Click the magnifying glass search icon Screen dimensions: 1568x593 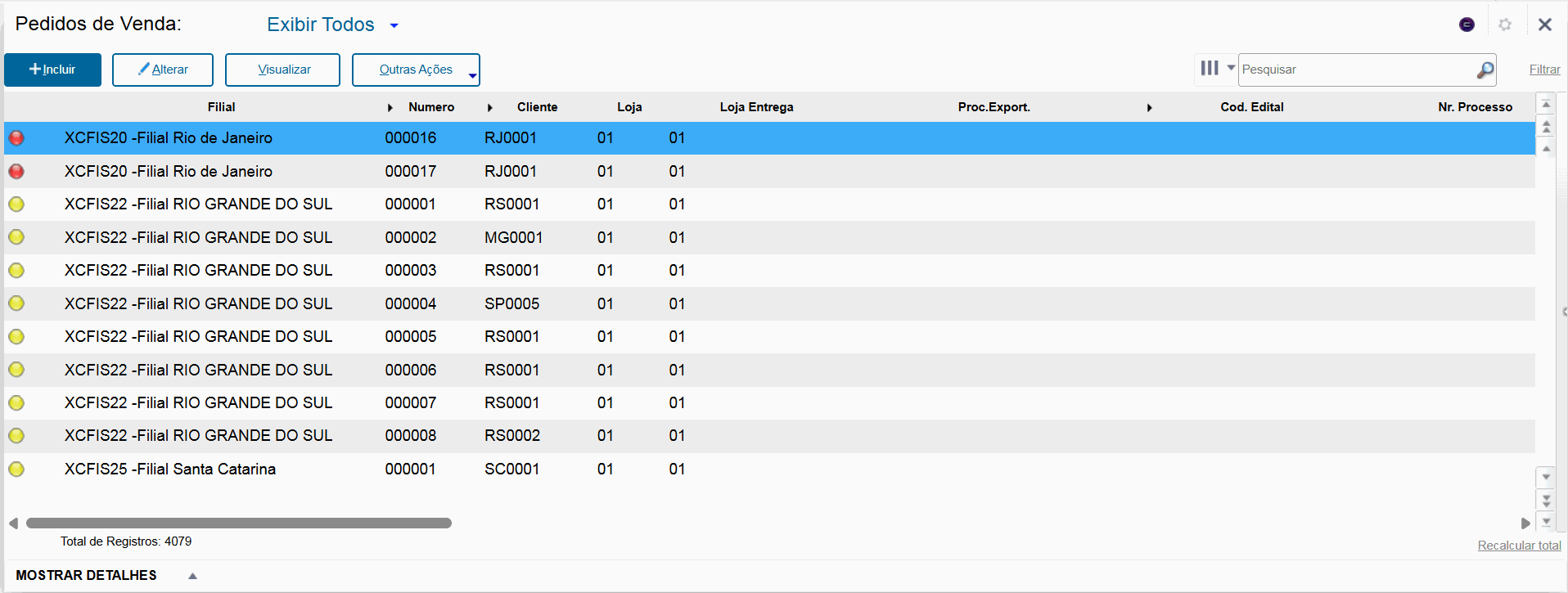coord(1485,70)
